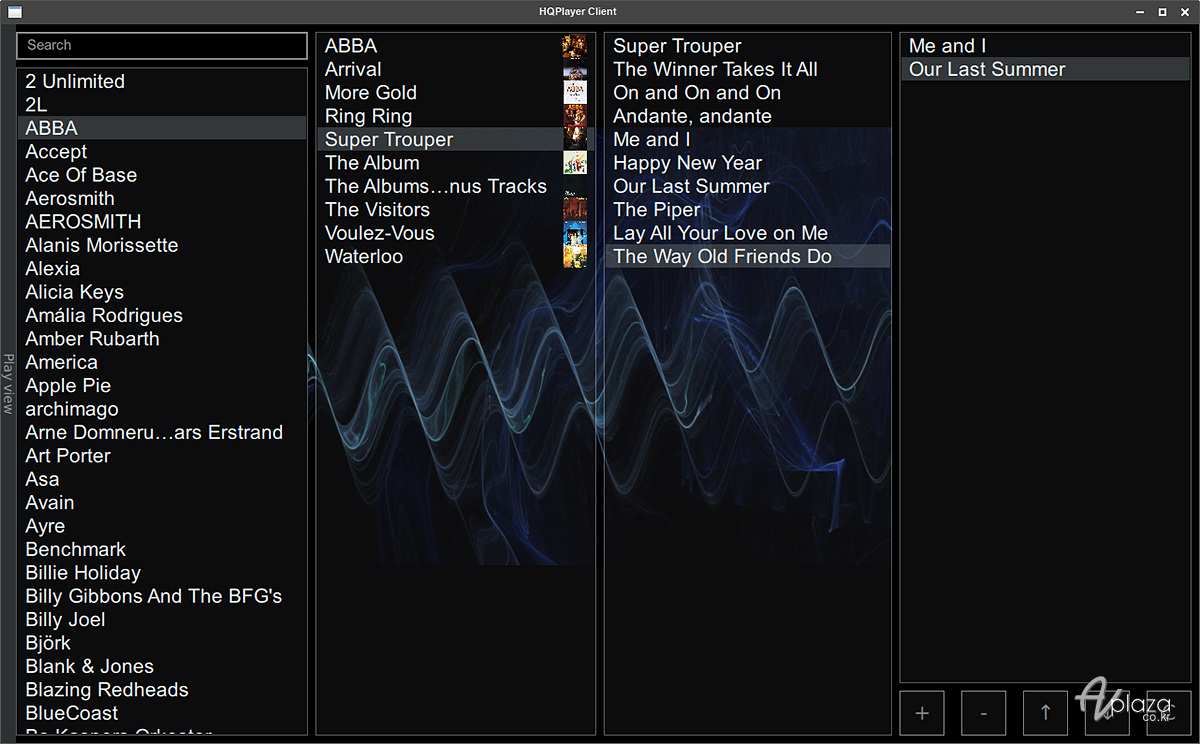This screenshot has height=744, width=1200.
Task: Open The Albums…nus Tracks album
Action: (436, 186)
